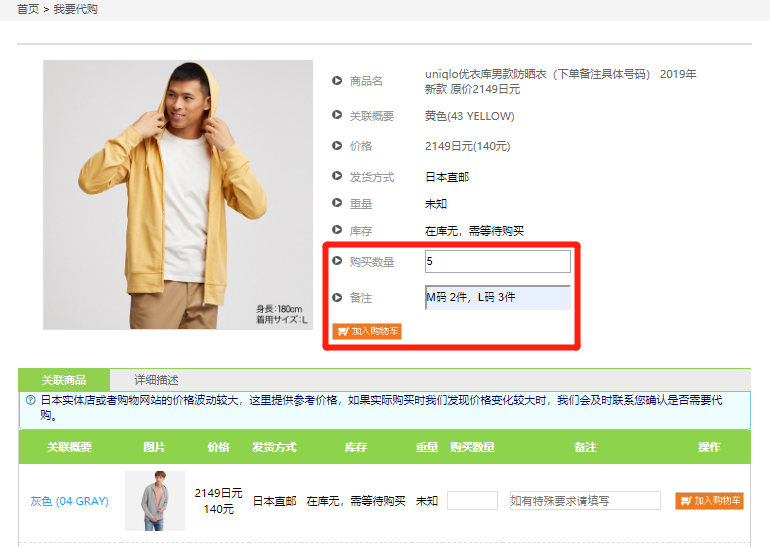The height and width of the screenshot is (547, 770).
Task: Click the 价格 table column header
Action: coord(218,447)
